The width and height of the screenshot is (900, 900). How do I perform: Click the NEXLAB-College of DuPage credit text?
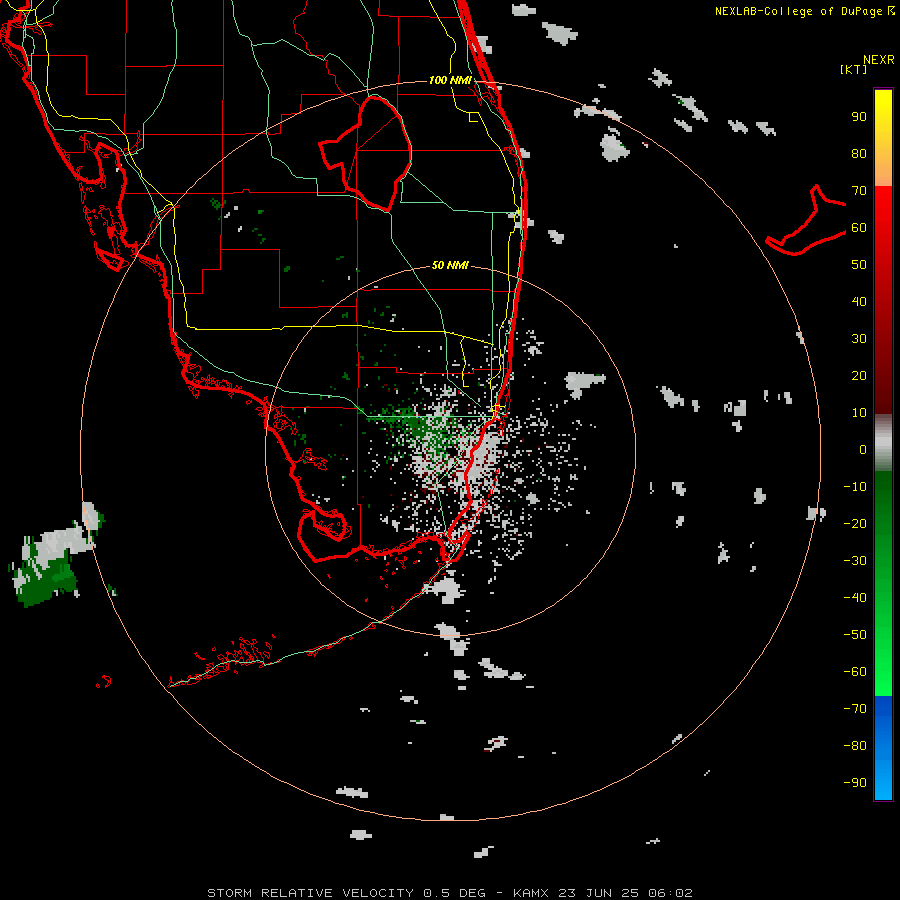coord(804,11)
